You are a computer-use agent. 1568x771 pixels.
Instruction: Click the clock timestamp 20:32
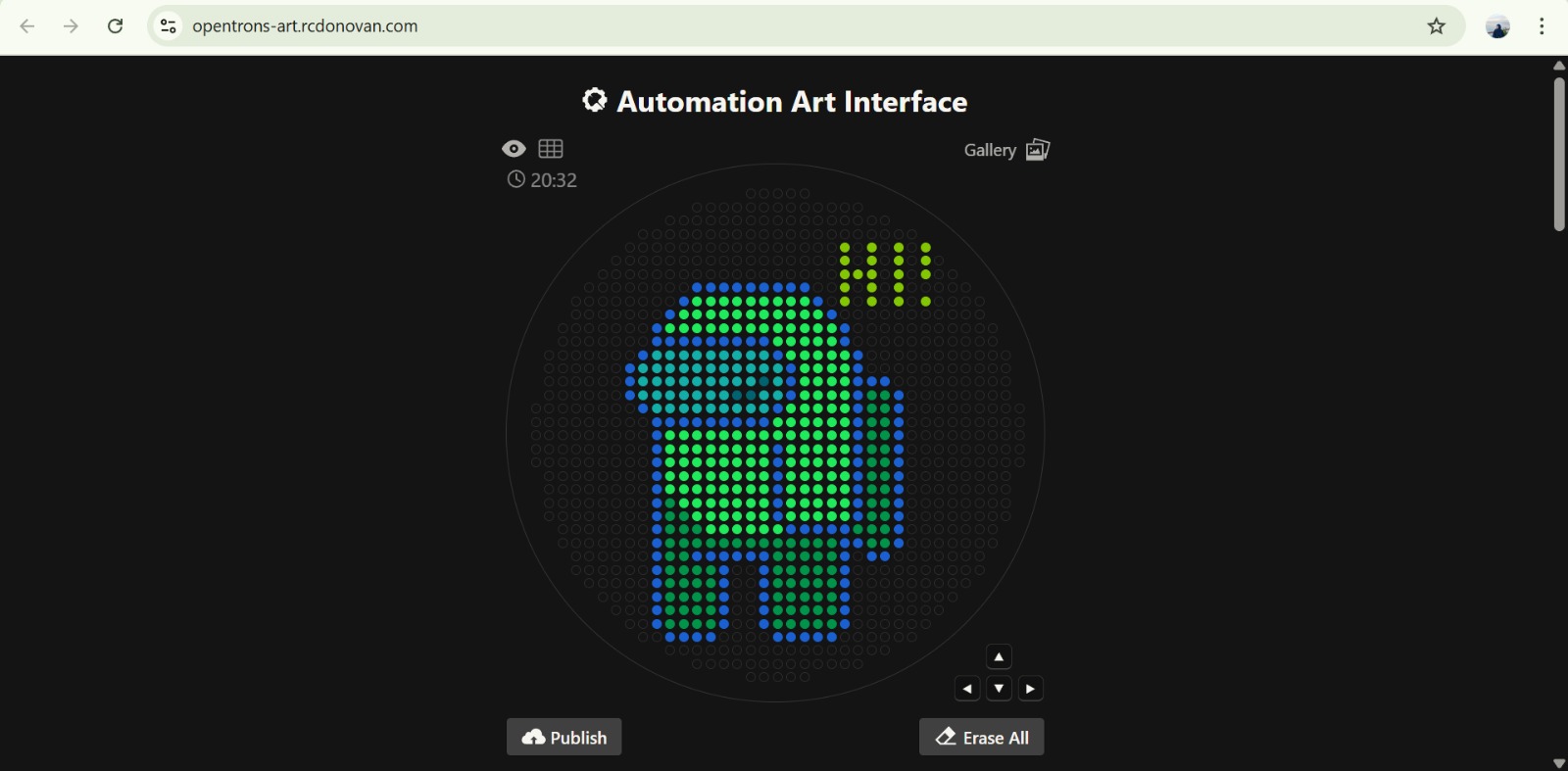(542, 180)
